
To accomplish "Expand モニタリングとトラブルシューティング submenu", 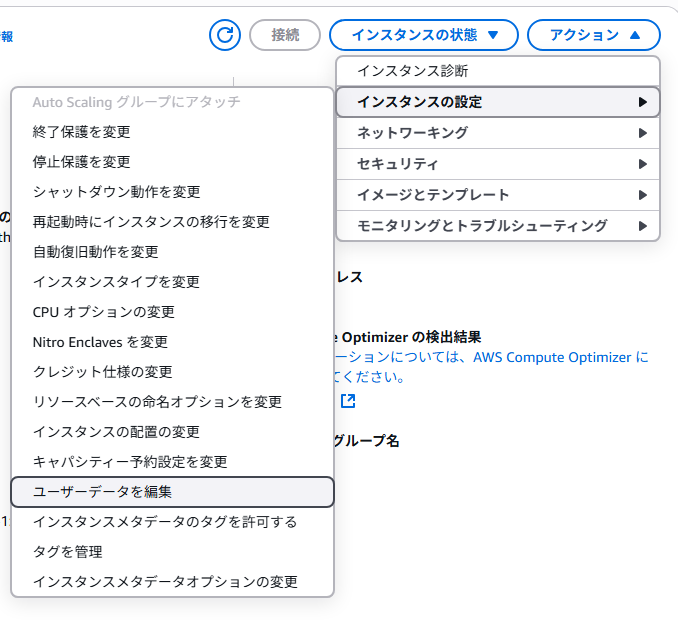I will point(498,226).
